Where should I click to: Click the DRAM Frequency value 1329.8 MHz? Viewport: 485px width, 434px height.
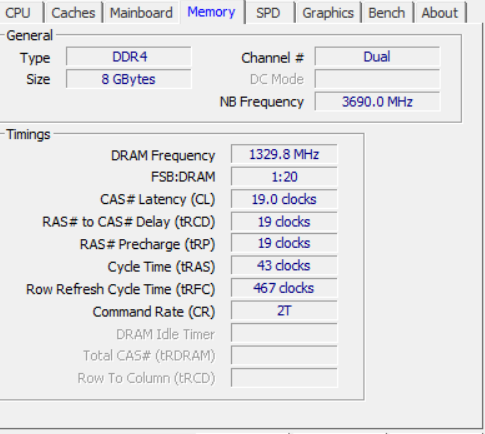[284, 154]
